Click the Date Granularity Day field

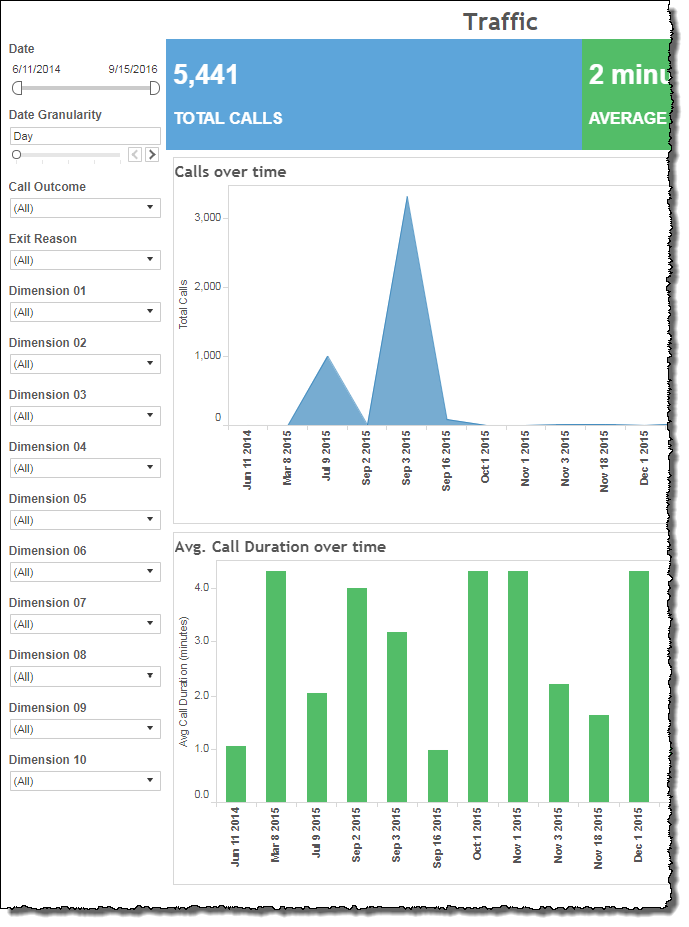[85, 136]
